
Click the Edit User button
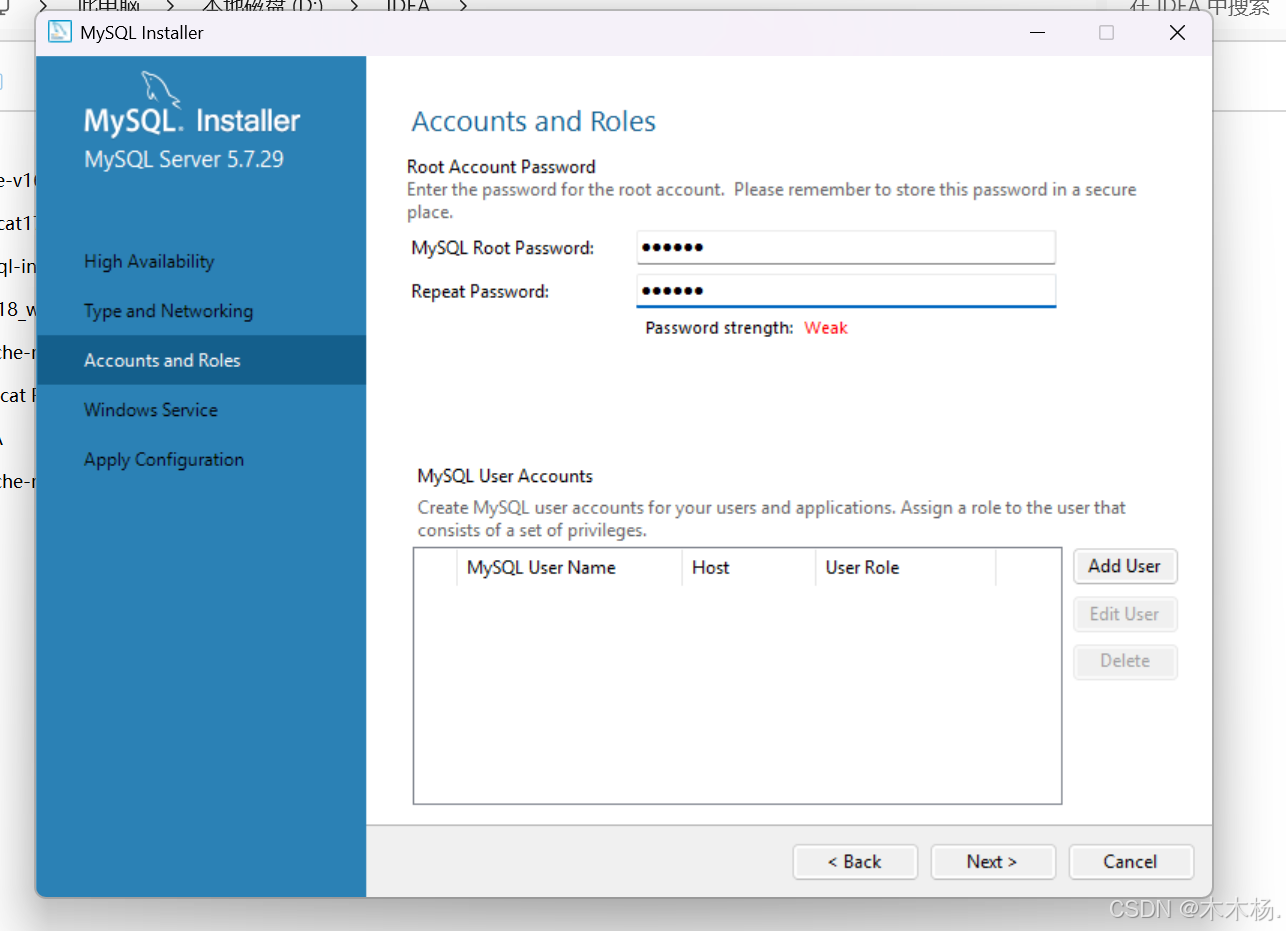tap(1125, 614)
